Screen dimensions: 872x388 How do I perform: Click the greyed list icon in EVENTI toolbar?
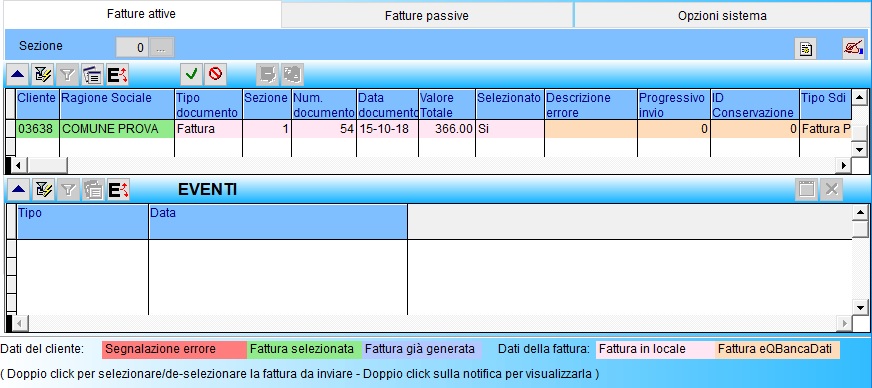pyautogui.click(x=92, y=190)
